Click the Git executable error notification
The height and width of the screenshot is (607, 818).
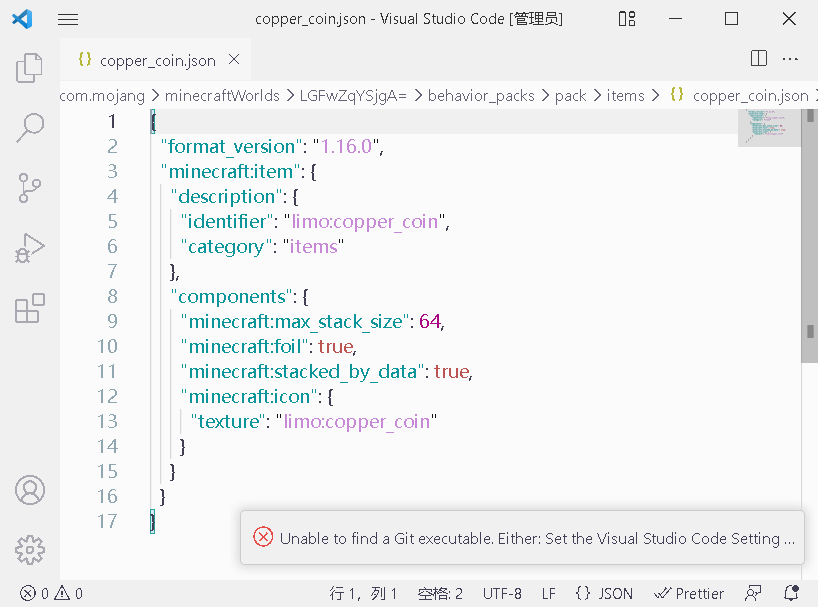pos(522,538)
